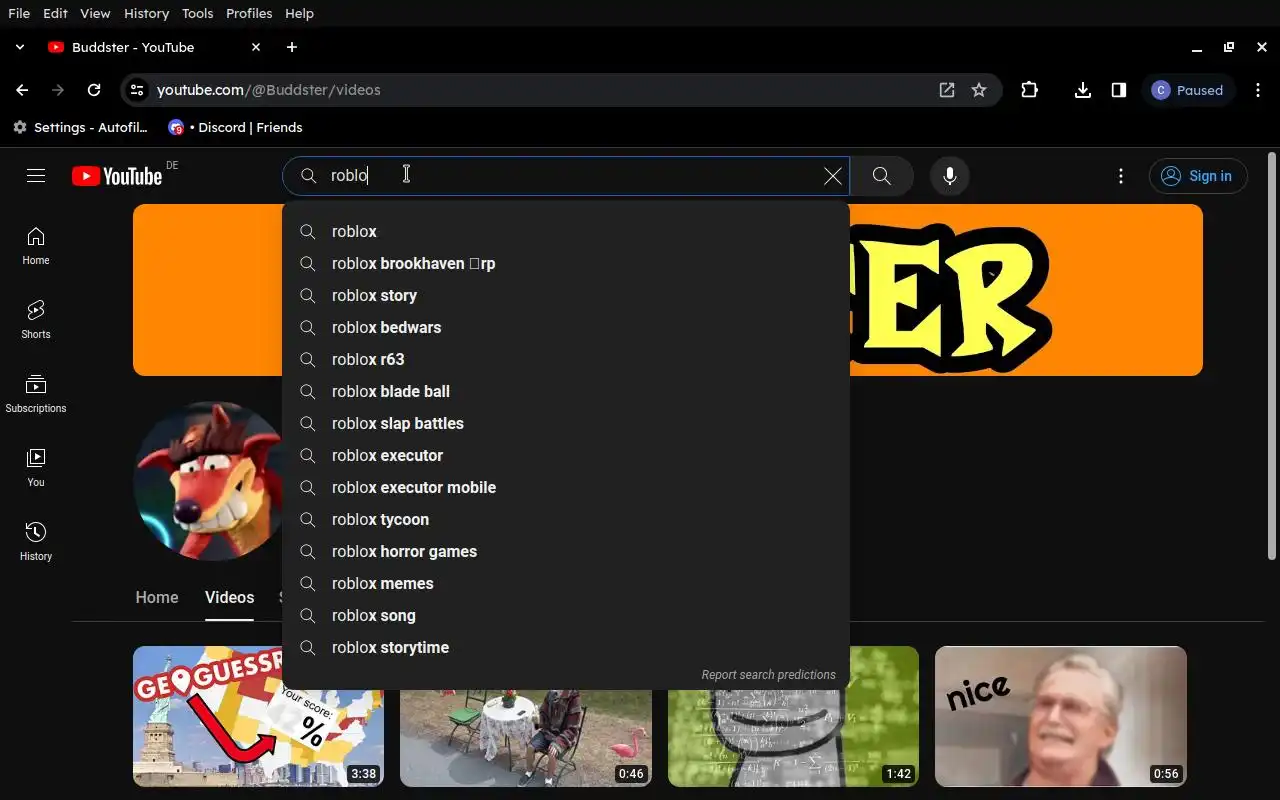Select "roblox storytime" suggestion
1280x800 pixels.
click(566, 647)
